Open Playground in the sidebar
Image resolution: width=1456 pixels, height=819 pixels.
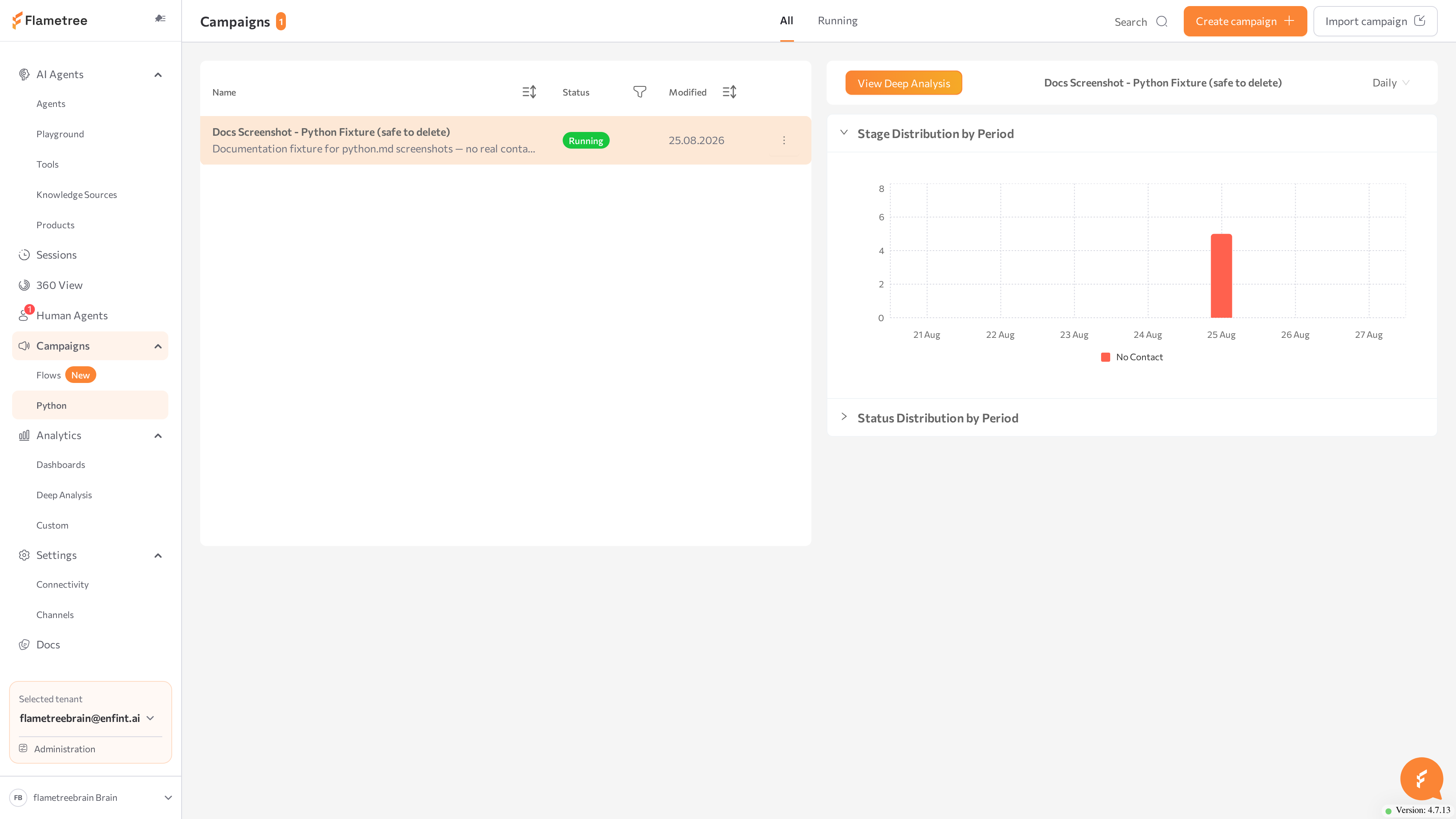(x=60, y=134)
